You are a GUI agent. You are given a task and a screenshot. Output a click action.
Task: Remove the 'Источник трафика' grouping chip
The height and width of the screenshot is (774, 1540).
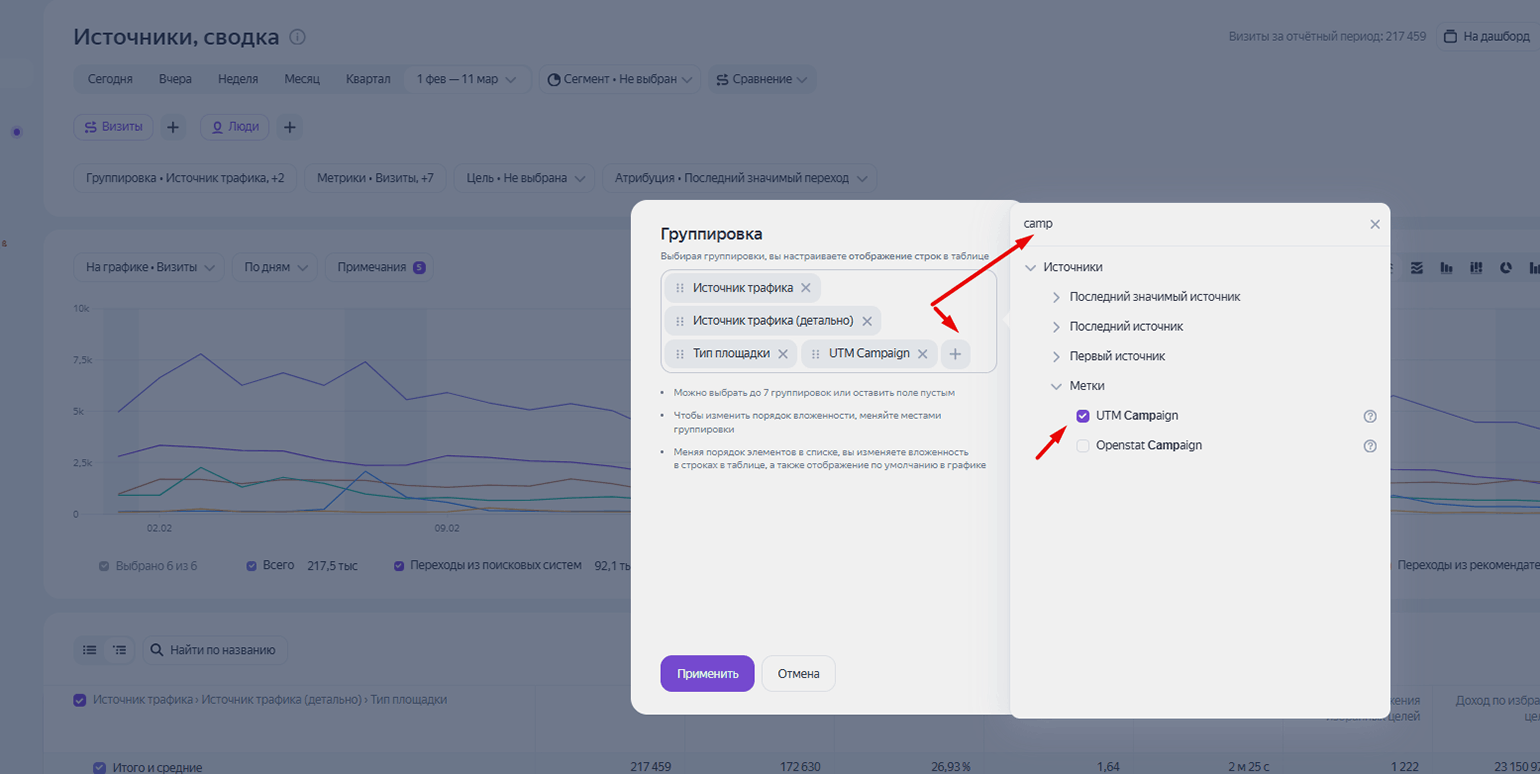click(x=805, y=288)
